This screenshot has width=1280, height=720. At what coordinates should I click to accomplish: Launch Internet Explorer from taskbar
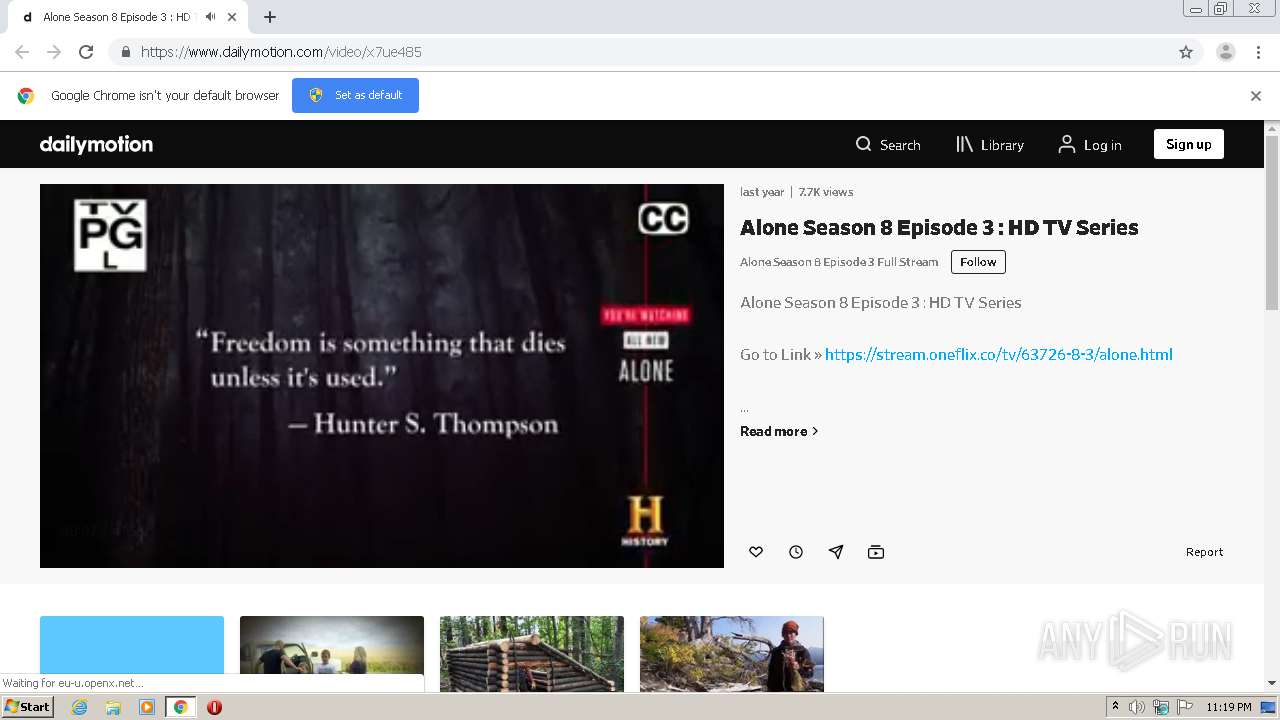pos(79,707)
